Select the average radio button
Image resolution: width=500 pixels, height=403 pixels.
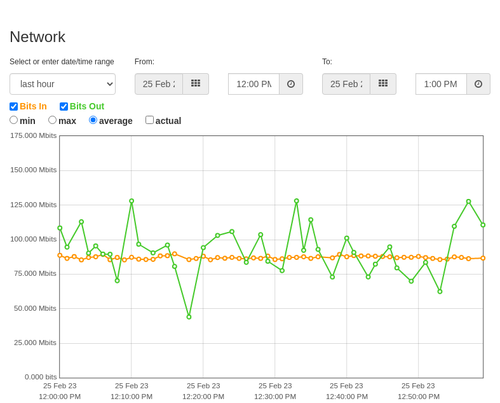(93, 120)
